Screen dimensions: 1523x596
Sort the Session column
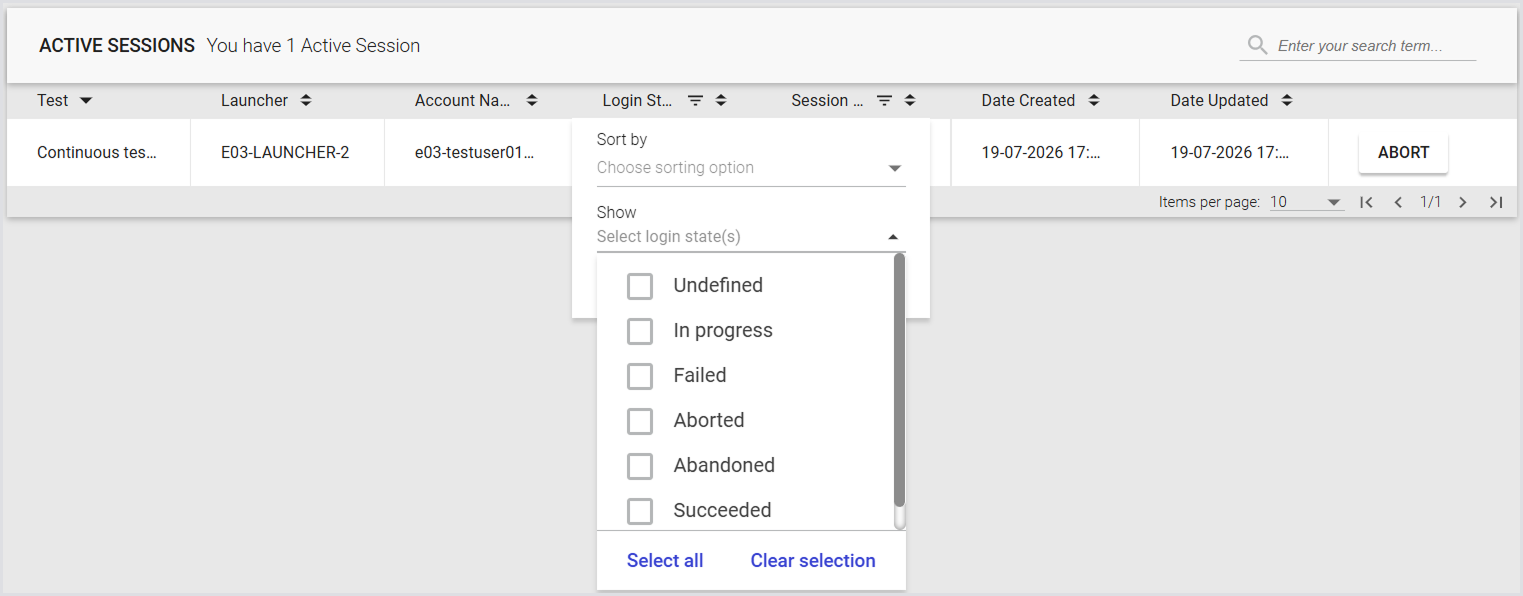pyautogui.click(x=910, y=101)
